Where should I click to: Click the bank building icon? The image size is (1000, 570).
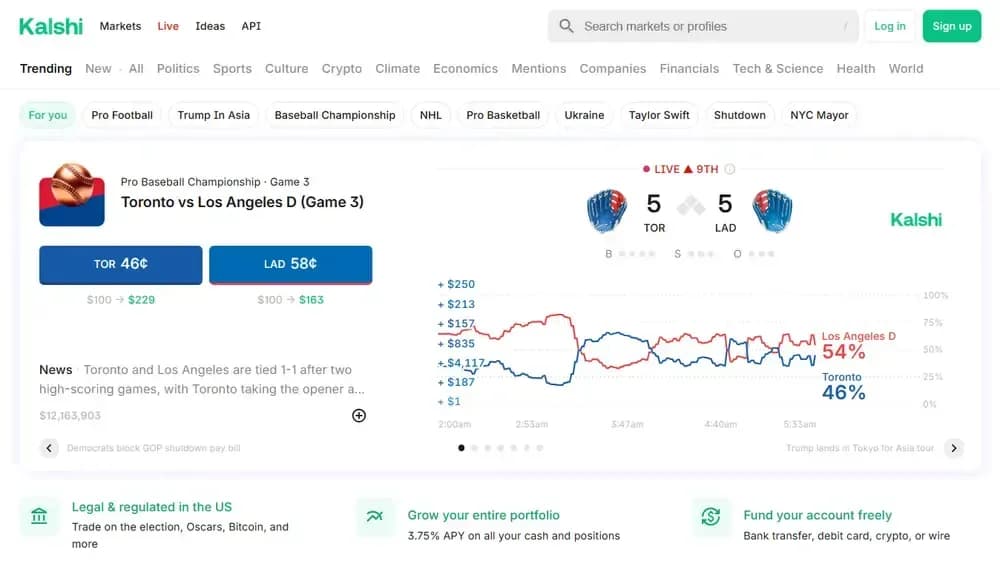[x=39, y=517]
